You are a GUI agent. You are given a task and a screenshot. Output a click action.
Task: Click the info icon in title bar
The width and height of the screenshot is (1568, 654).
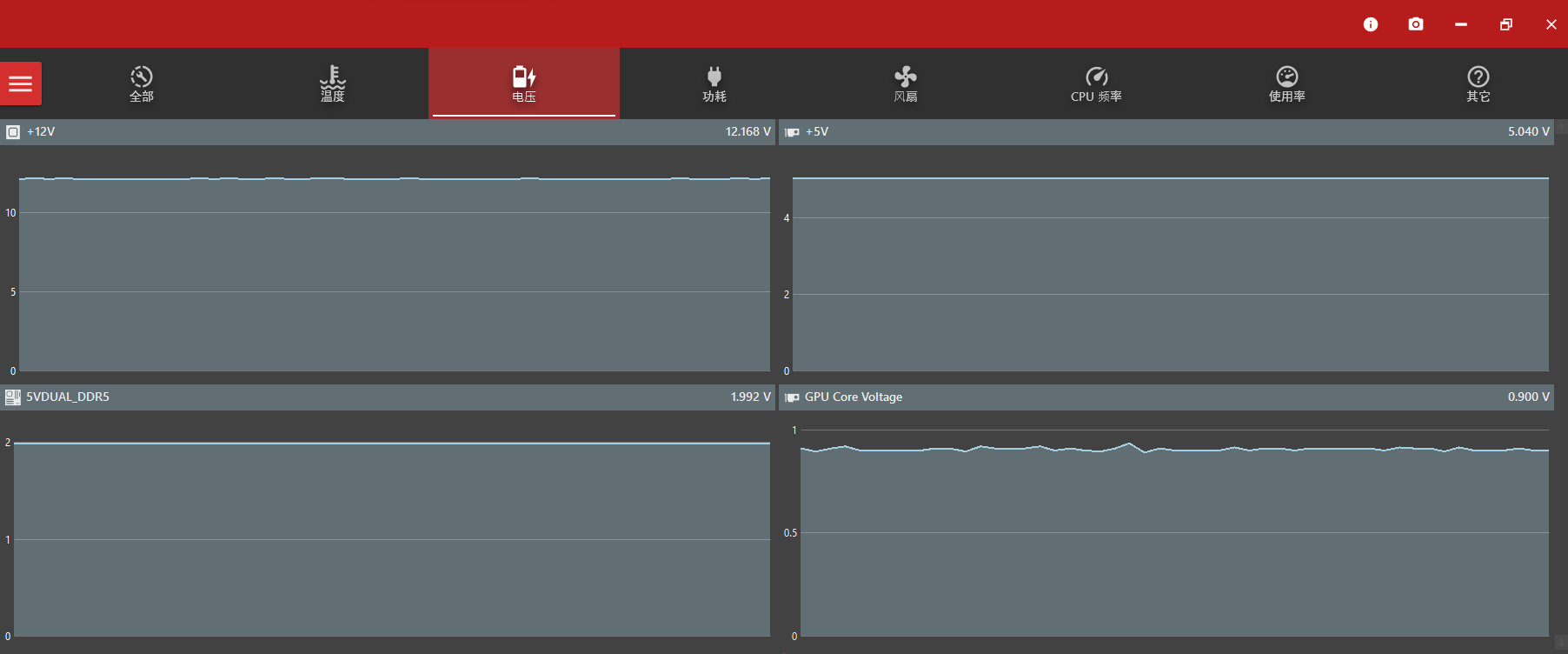1371,24
